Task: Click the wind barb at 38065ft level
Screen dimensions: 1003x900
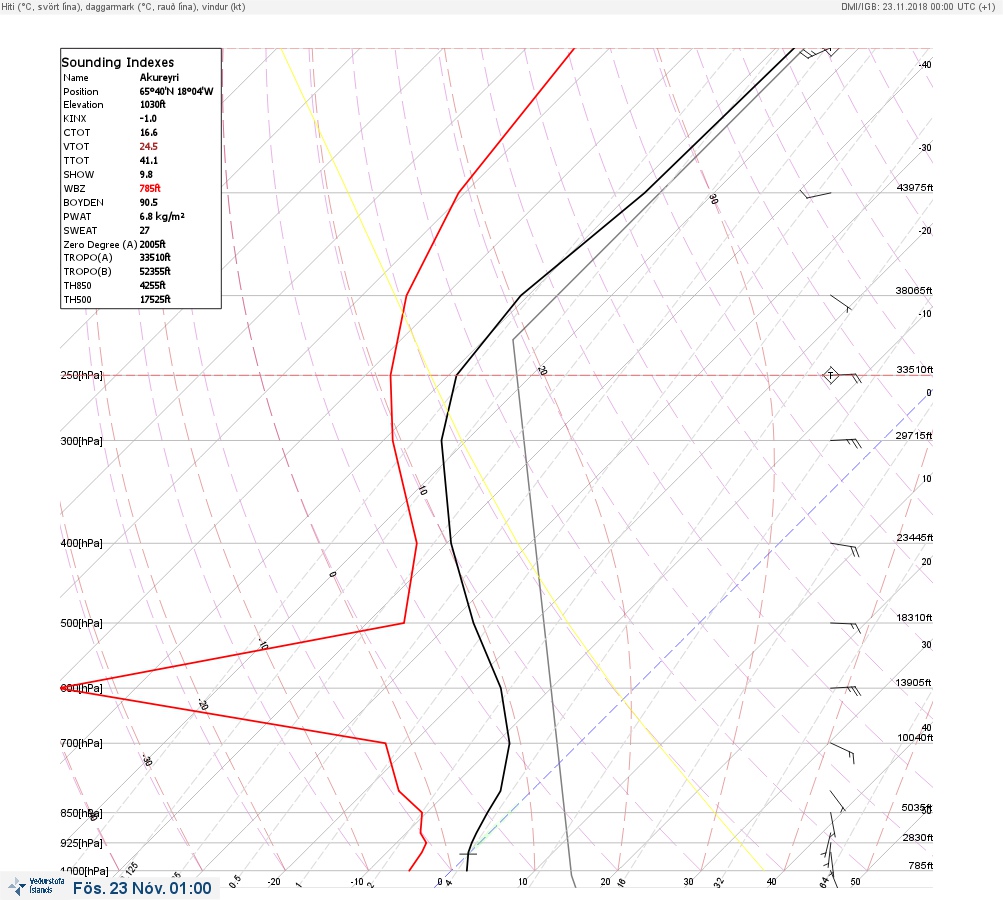Action: (841, 303)
